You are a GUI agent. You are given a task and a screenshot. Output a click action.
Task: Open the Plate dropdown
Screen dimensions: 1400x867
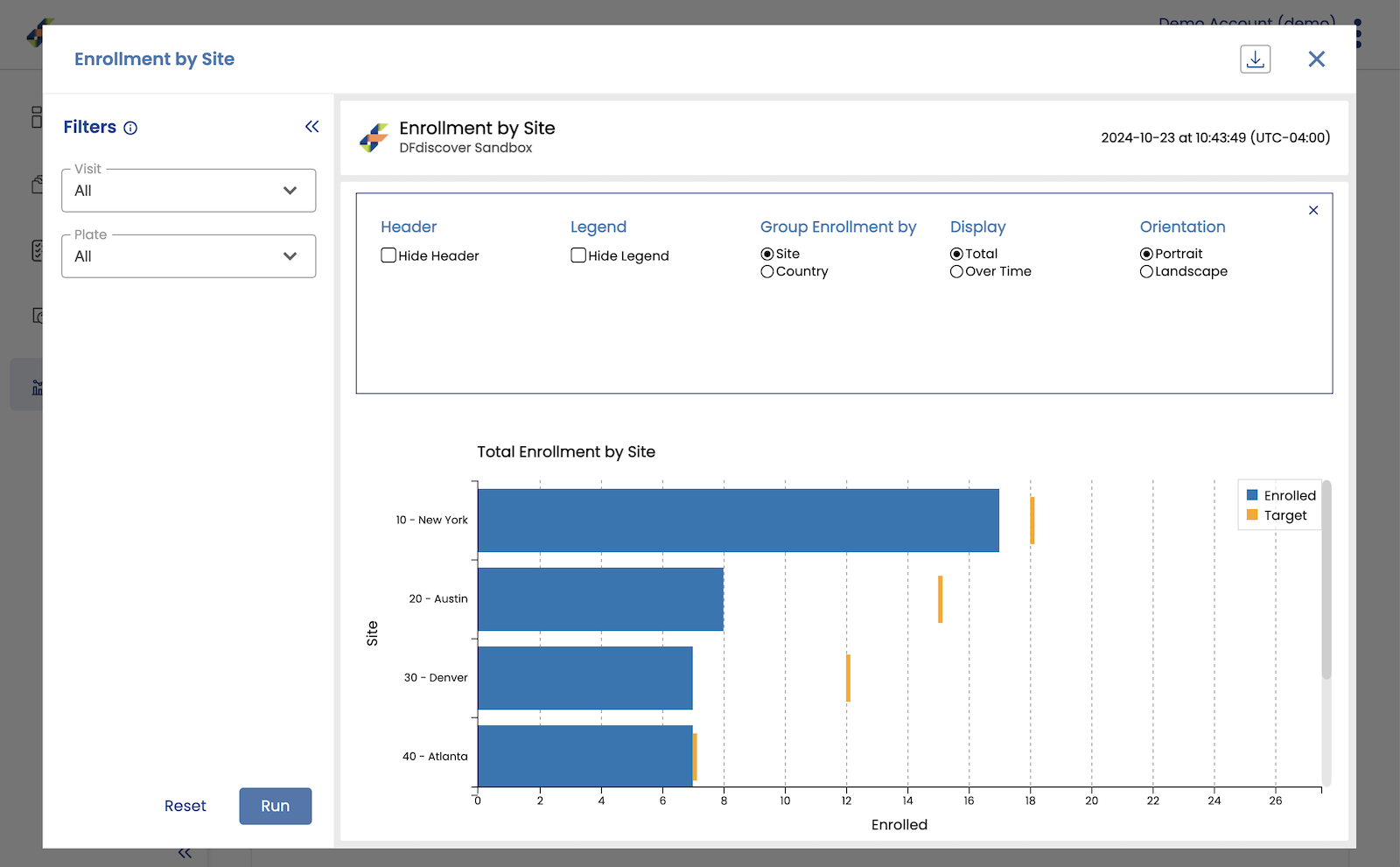click(x=188, y=256)
